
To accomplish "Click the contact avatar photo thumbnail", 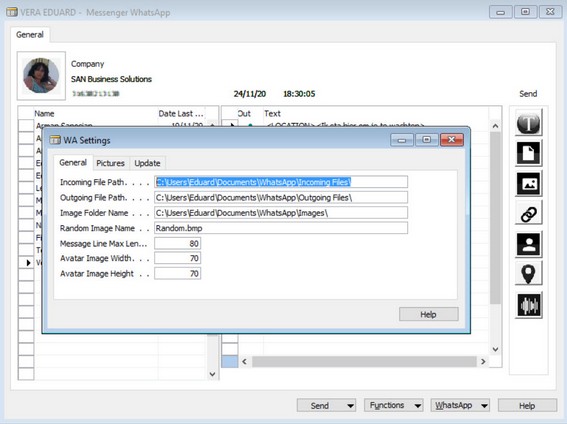I will click(x=41, y=76).
